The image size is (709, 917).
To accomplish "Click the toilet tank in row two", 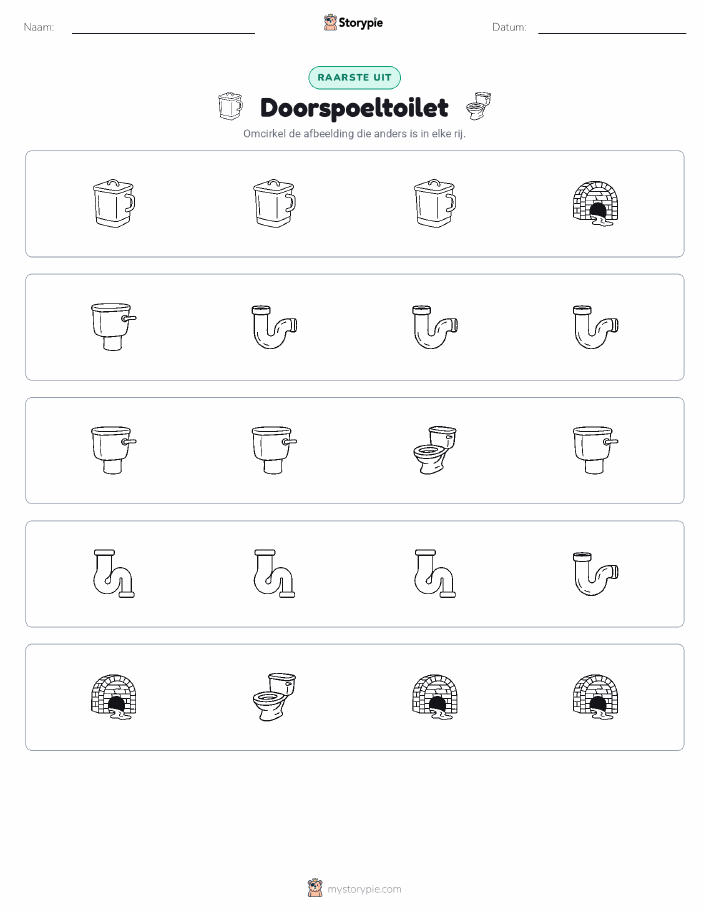I will click(x=113, y=327).
